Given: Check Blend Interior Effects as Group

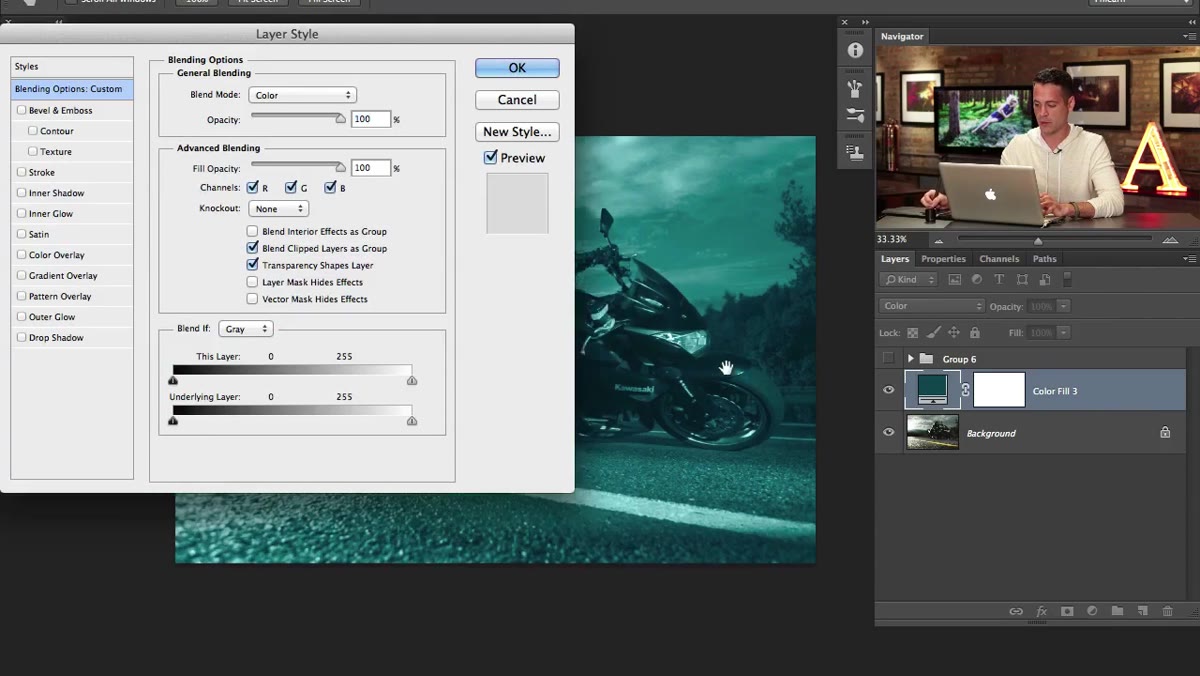Looking at the screenshot, I should (x=252, y=231).
